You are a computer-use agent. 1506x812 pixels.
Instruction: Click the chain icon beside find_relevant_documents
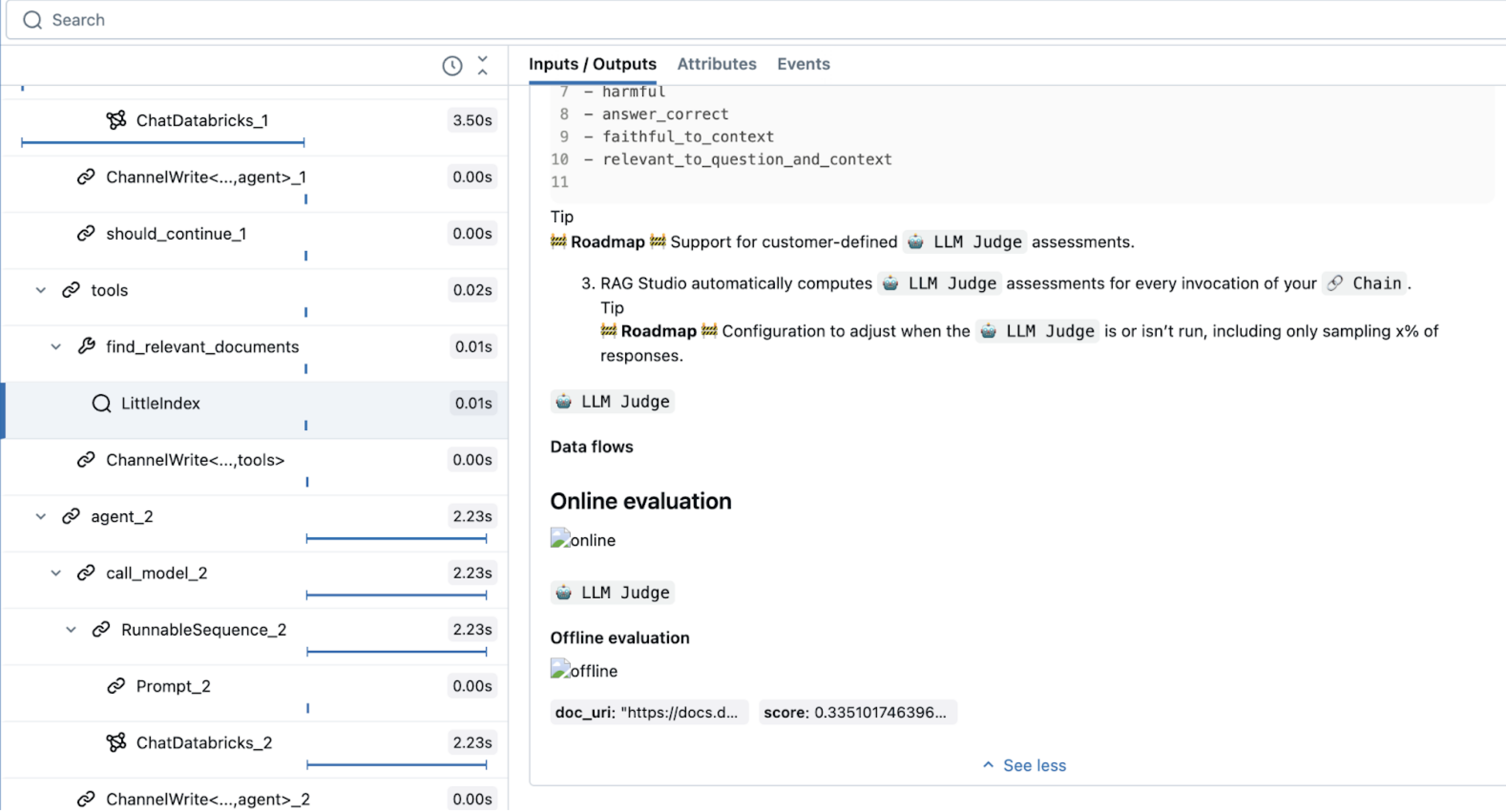[87, 346]
